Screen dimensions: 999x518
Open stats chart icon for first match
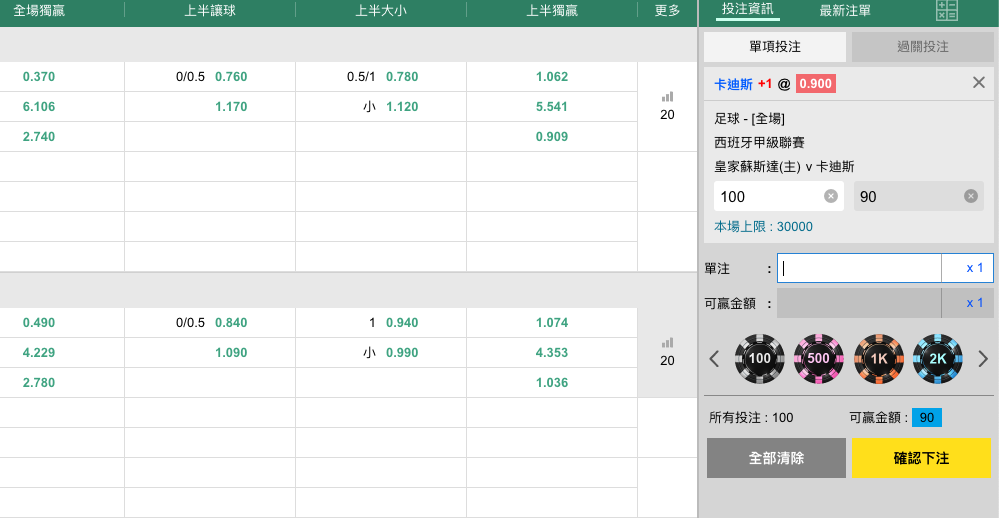pos(667,97)
